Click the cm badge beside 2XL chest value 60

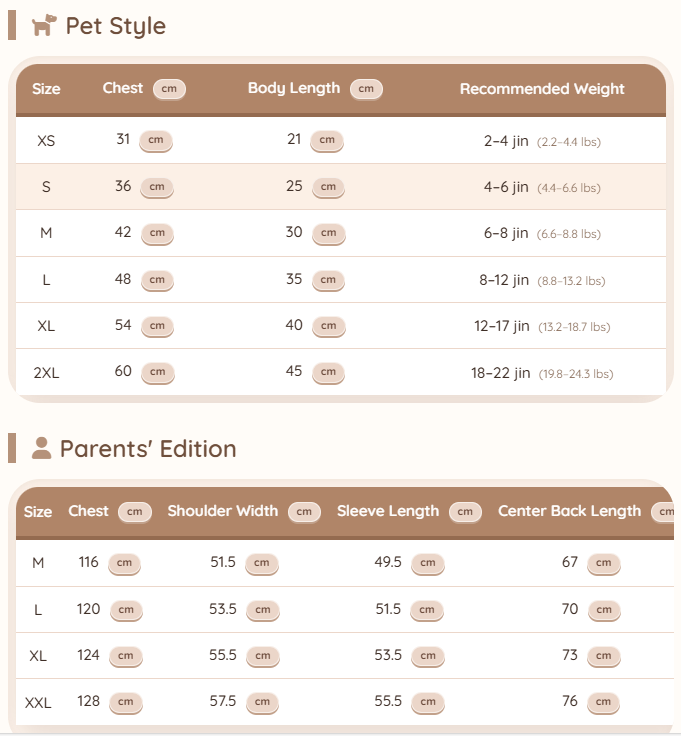tap(158, 372)
